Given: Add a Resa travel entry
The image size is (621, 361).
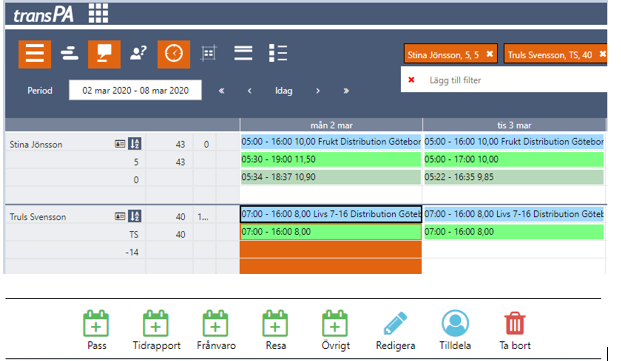Looking at the screenshot, I should pos(276,330).
